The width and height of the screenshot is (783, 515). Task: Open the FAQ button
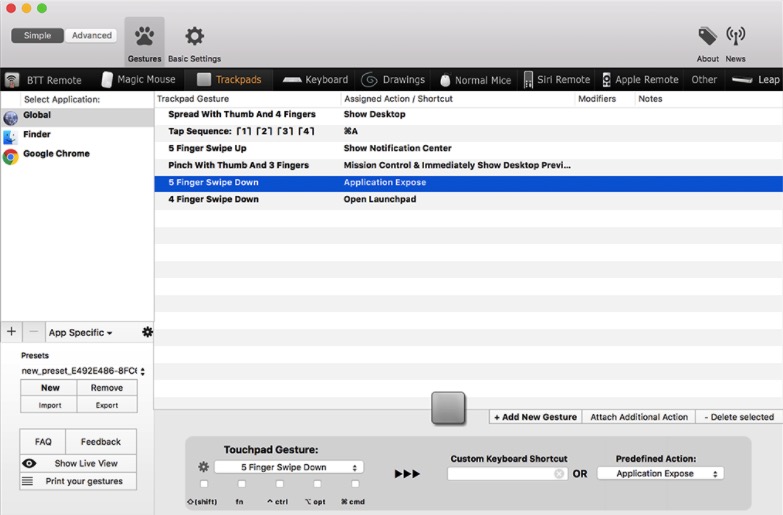(43, 442)
